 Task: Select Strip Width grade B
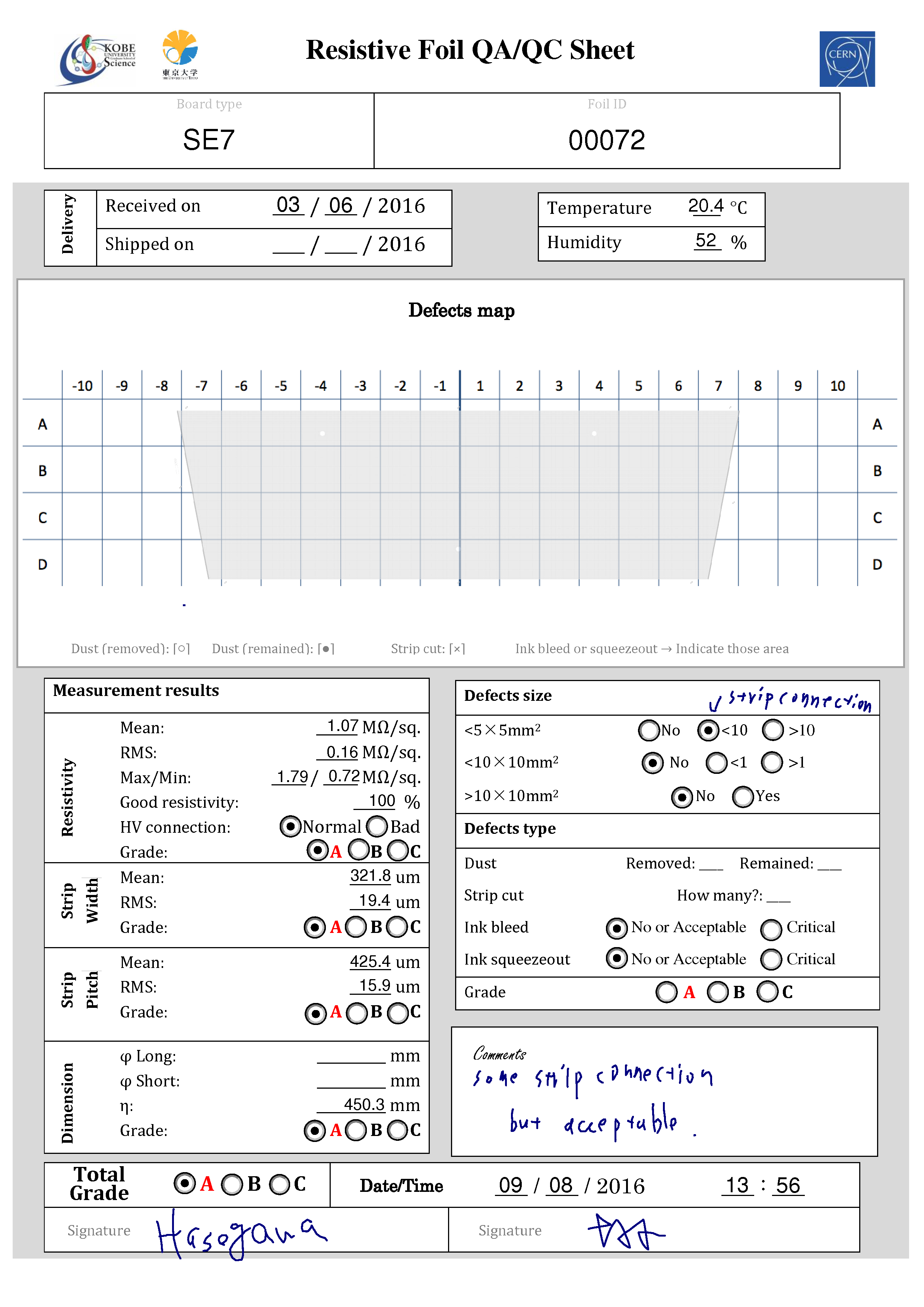point(356,927)
